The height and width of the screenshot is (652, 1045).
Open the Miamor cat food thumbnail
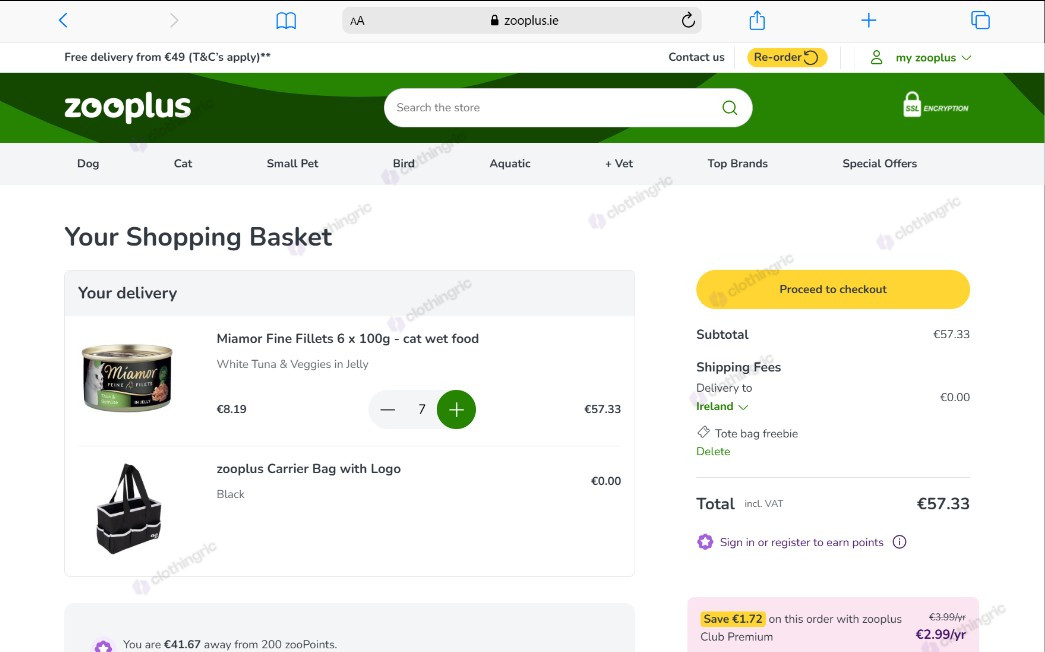click(x=127, y=377)
